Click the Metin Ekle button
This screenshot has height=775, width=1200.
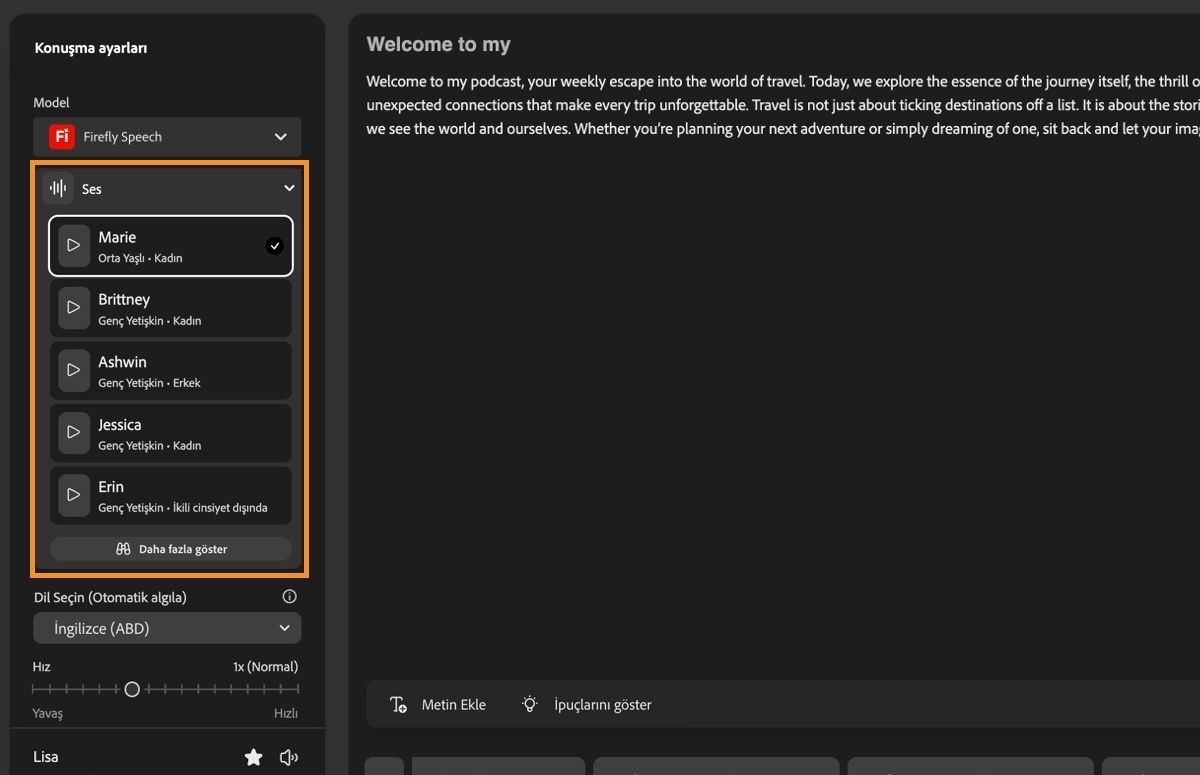point(439,705)
